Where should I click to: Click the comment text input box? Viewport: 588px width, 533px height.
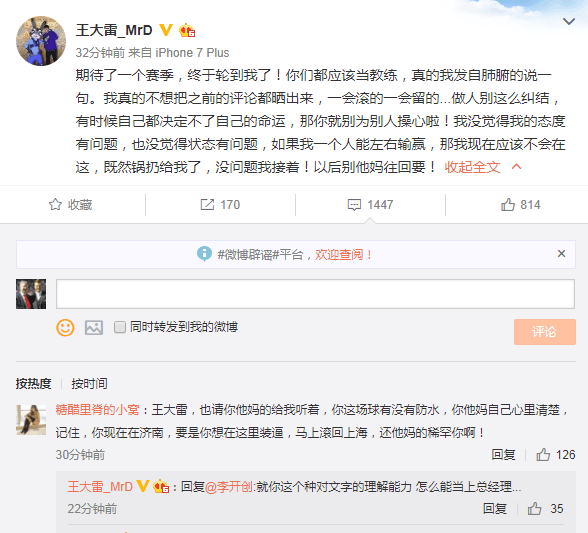coord(315,294)
